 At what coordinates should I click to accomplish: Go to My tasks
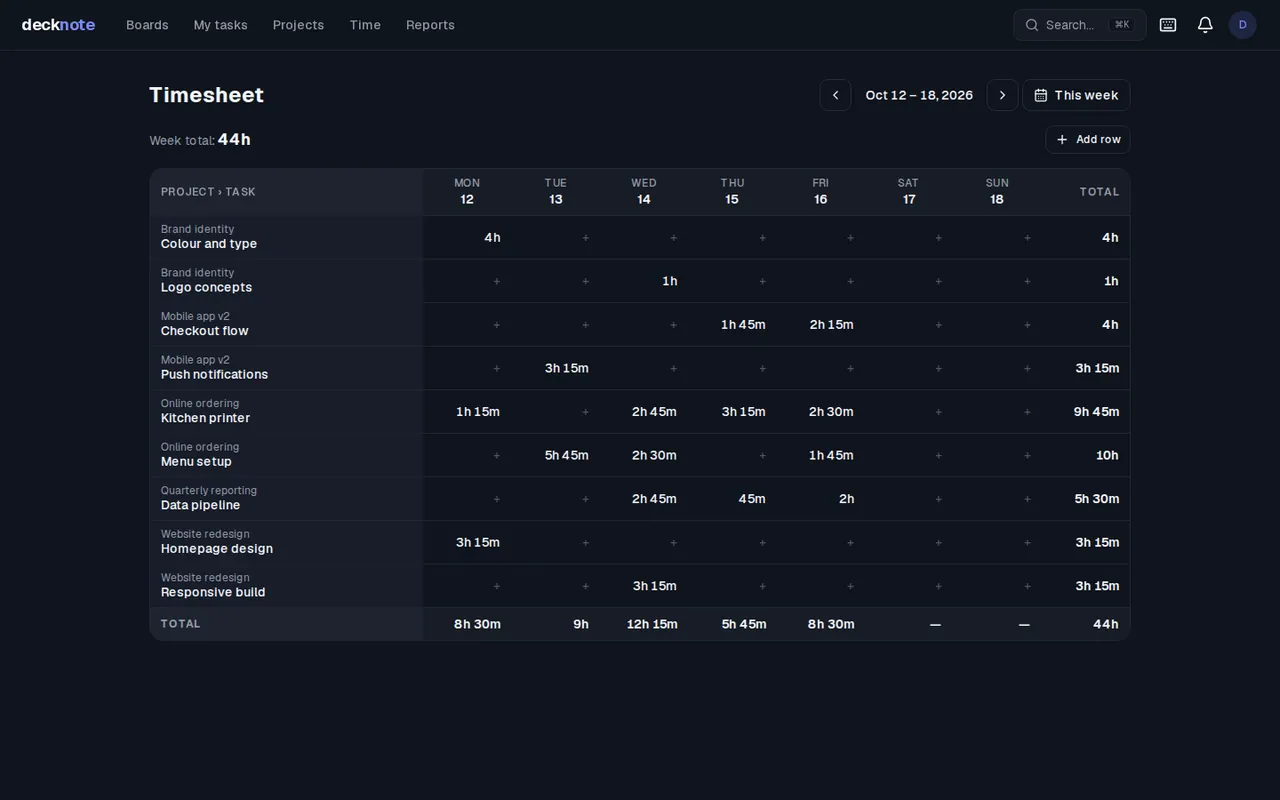coord(220,25)
